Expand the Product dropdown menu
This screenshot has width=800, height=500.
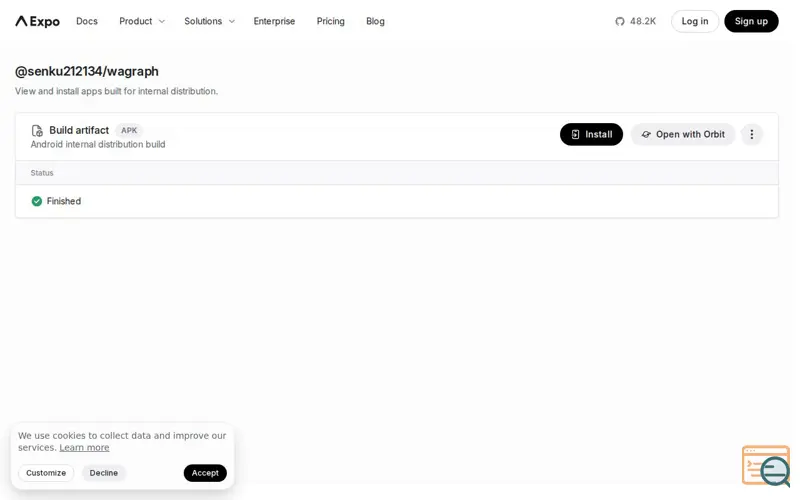click(142, 21)
